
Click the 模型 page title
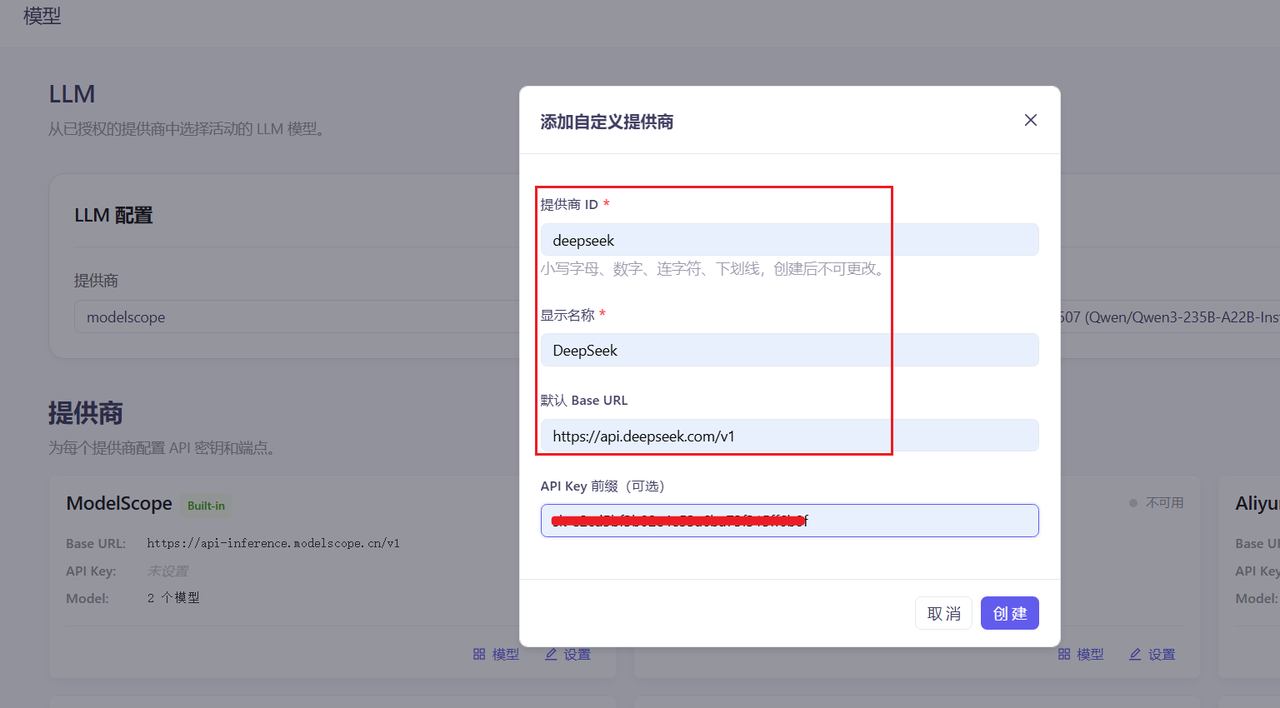pyautogui.click(x=42, y=16)
